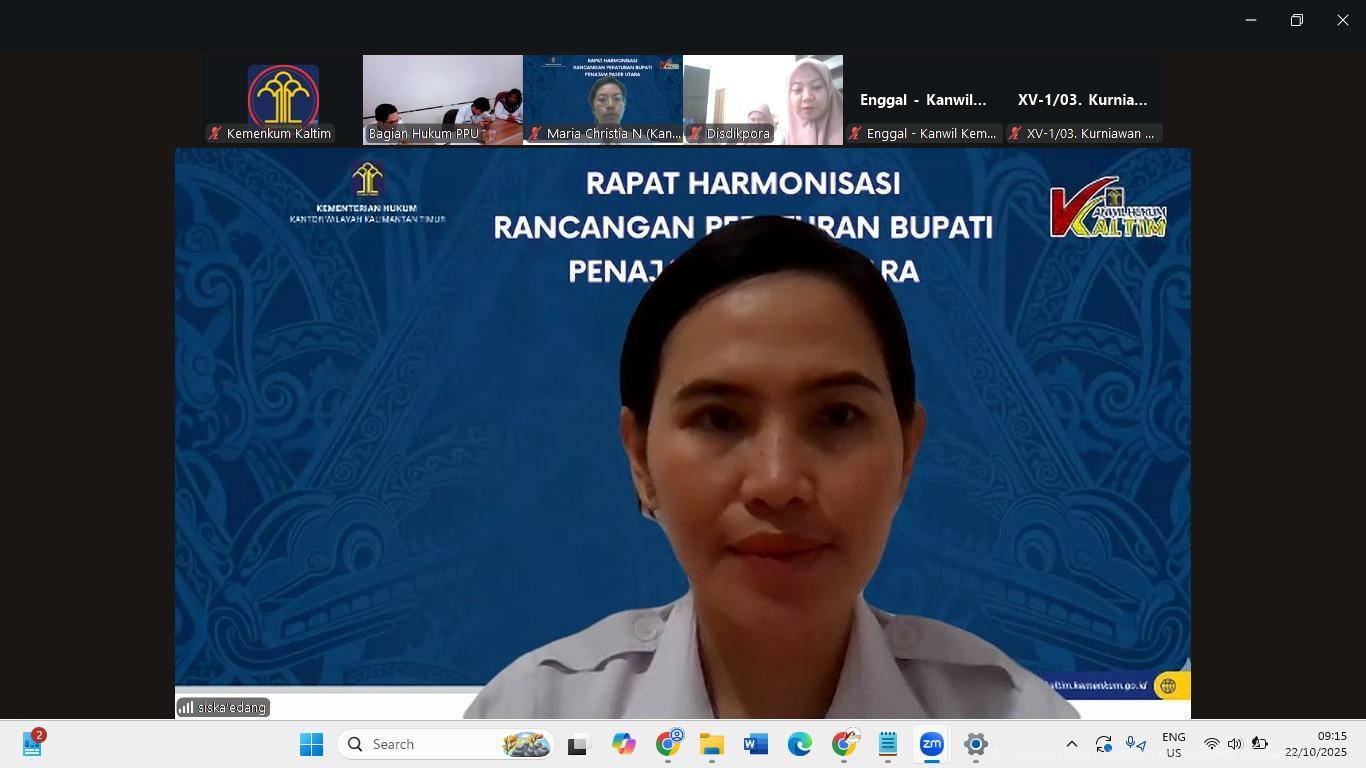Open File Explorer from the taskbar
Image resolution: width=1366 pixels, height=768 pixels.
pyautogui.click(x=711, y=745)
